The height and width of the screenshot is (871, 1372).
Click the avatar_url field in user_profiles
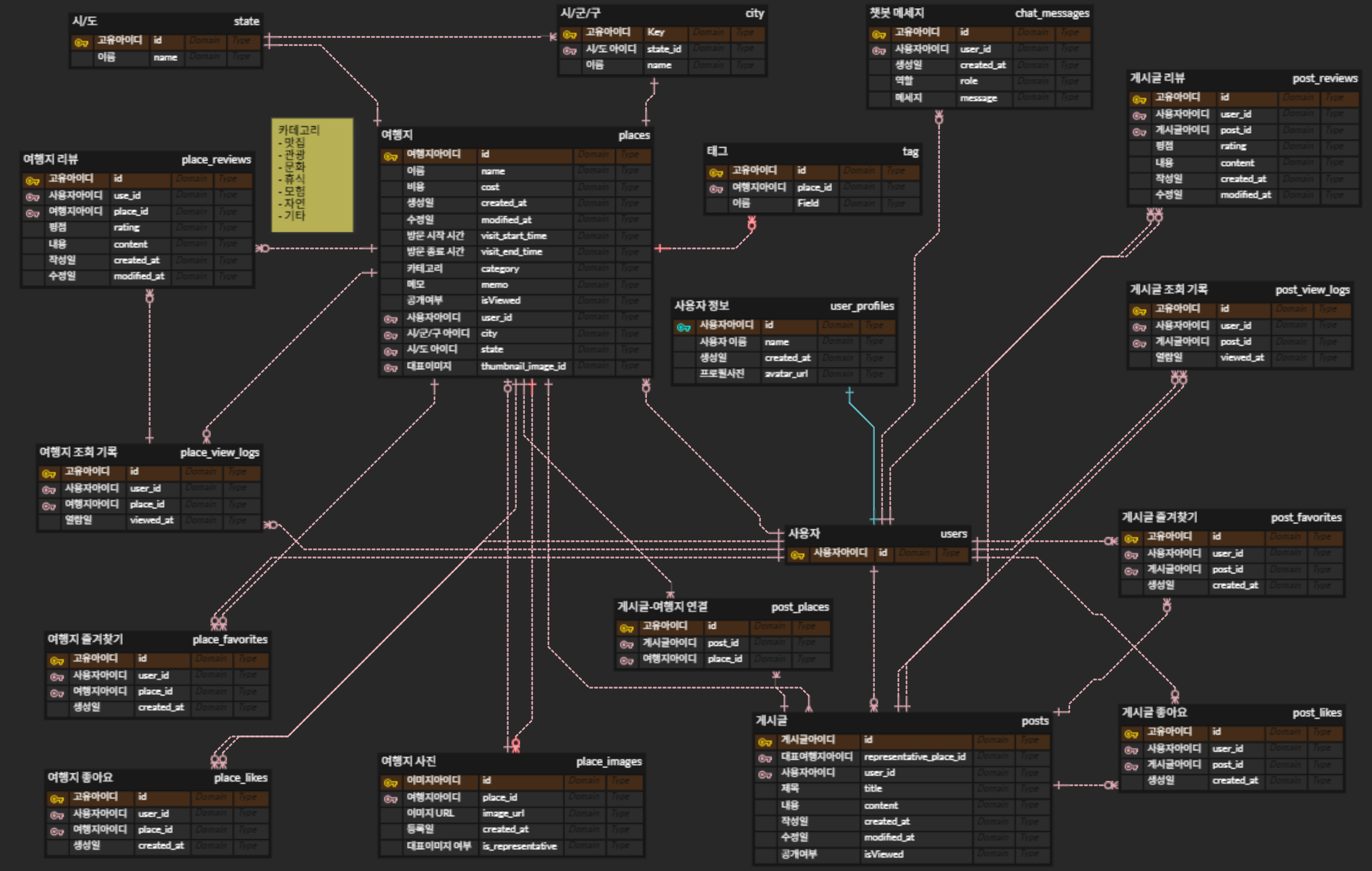[x=786, y=374]
